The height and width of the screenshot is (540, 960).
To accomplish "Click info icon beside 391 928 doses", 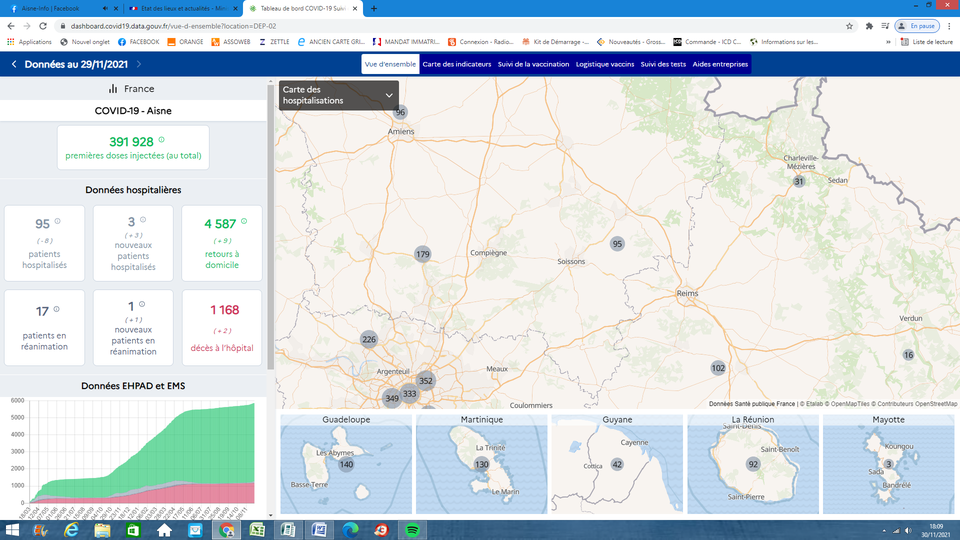I will click(161, 140).
